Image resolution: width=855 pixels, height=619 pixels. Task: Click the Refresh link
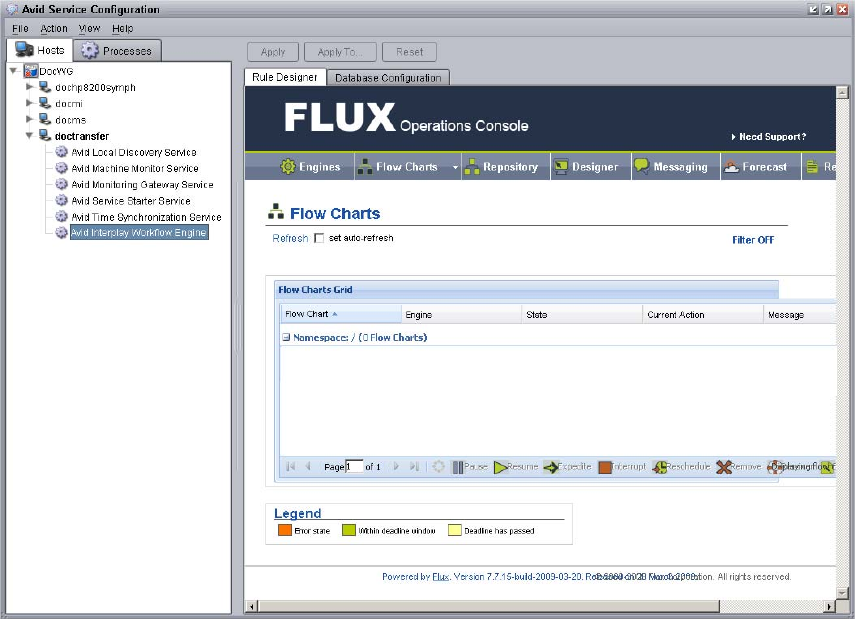tap(290, 238)
